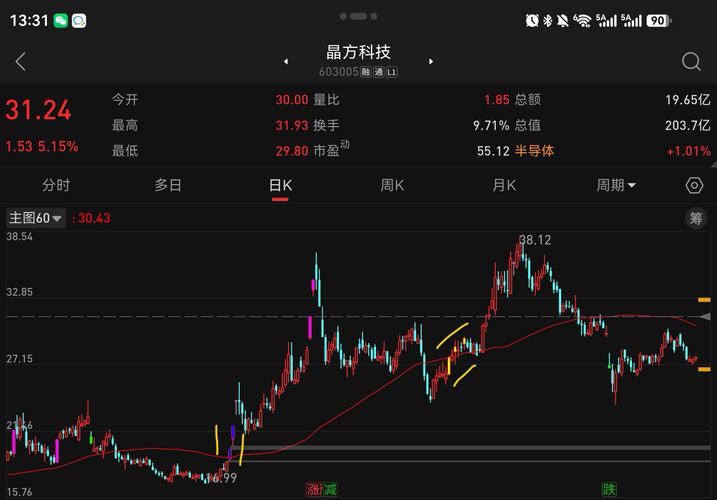Tap the WeChat status bar icon
This screenshot has height=500, width=717.
(x=61, y=21)
